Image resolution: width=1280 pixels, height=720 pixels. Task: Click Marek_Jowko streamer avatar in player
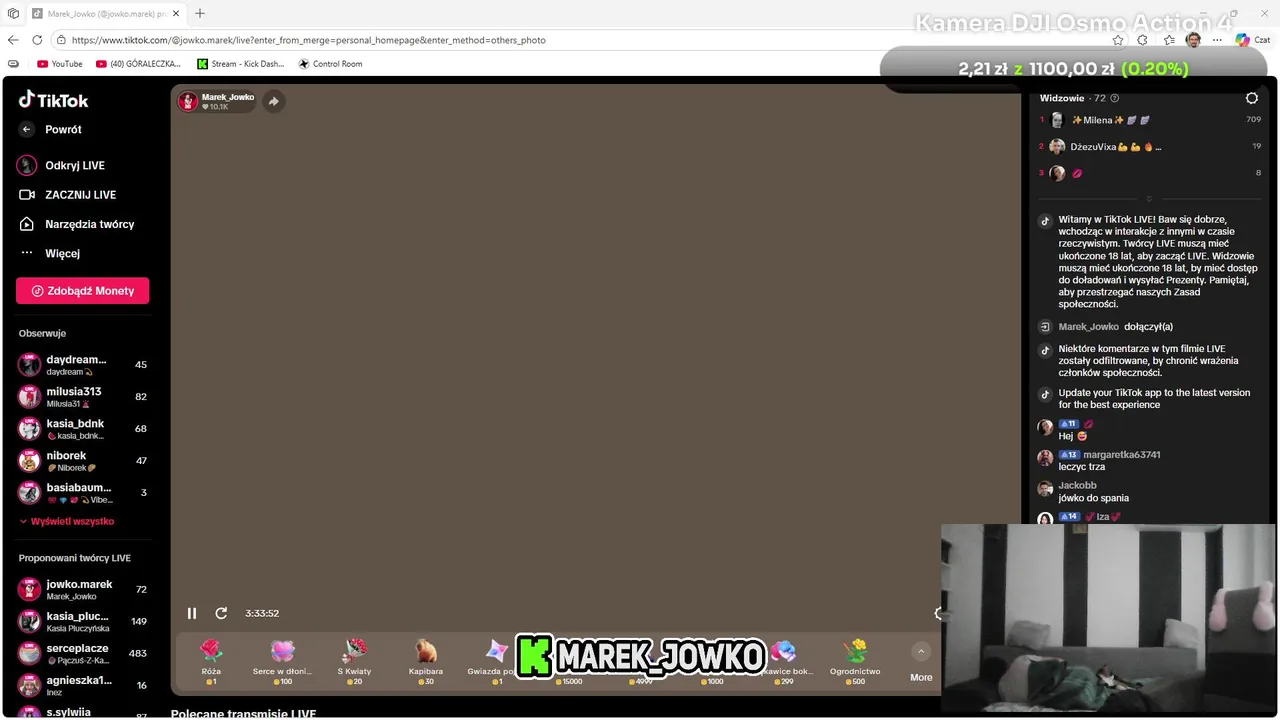pos(188,101)
